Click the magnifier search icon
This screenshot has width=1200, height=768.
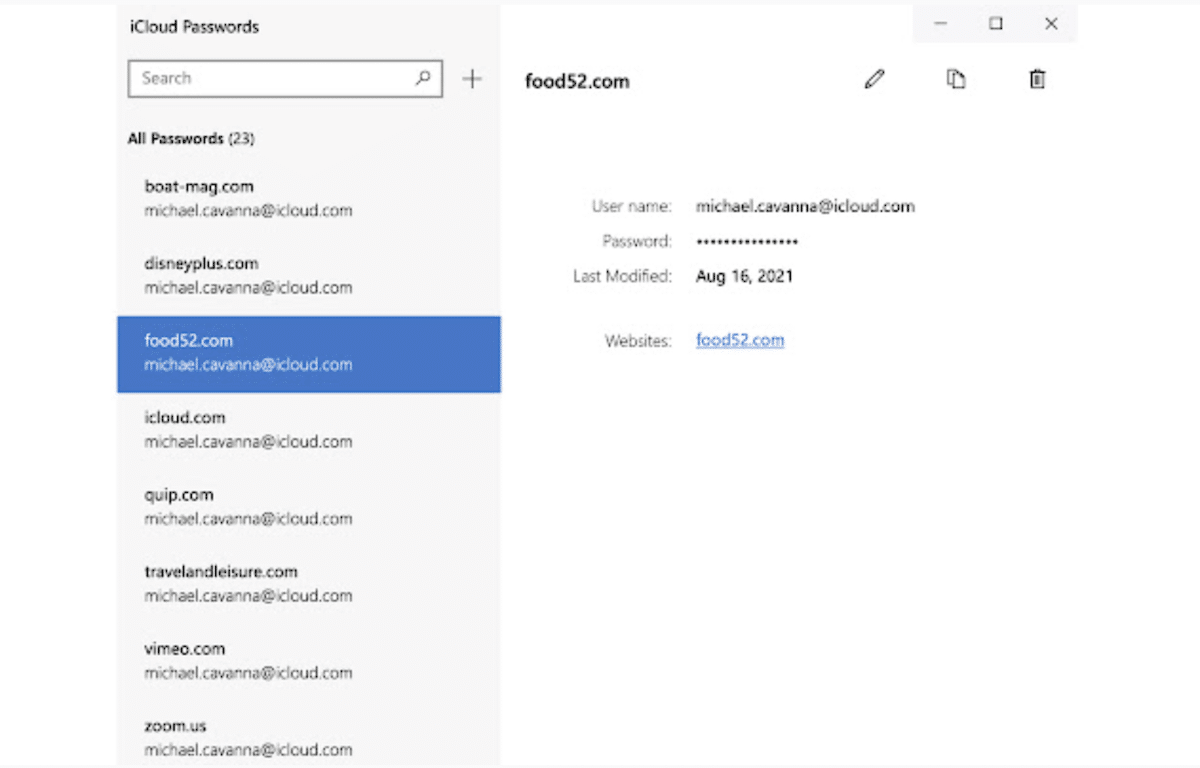424,77
